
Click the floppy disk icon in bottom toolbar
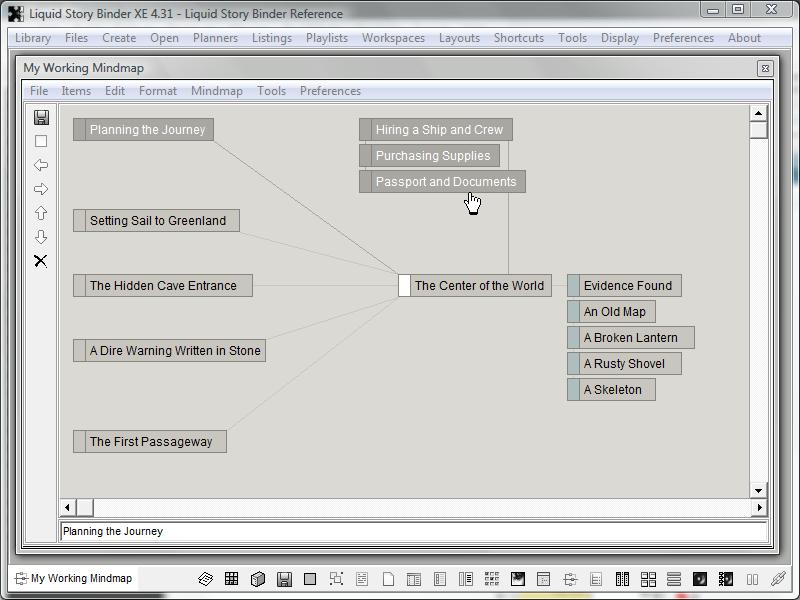click(284, 579)
